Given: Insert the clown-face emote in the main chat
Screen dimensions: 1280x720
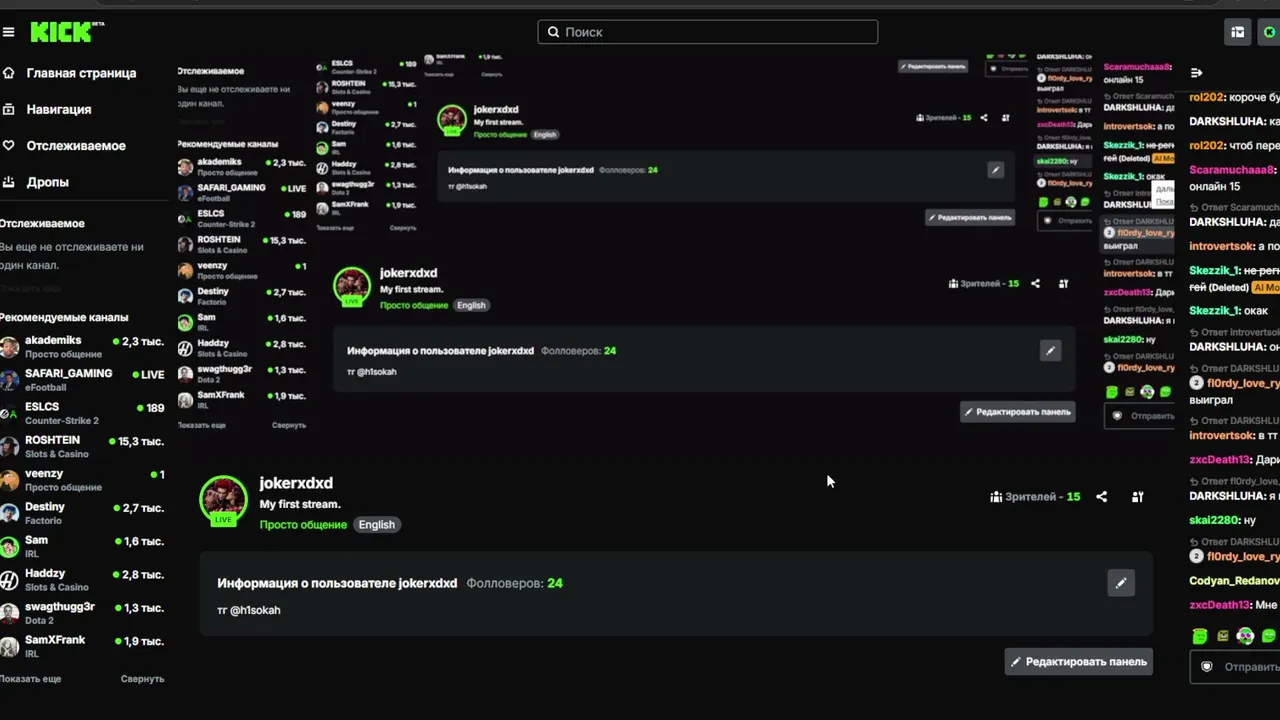Looking at the screenshot, I should 1245,636.
